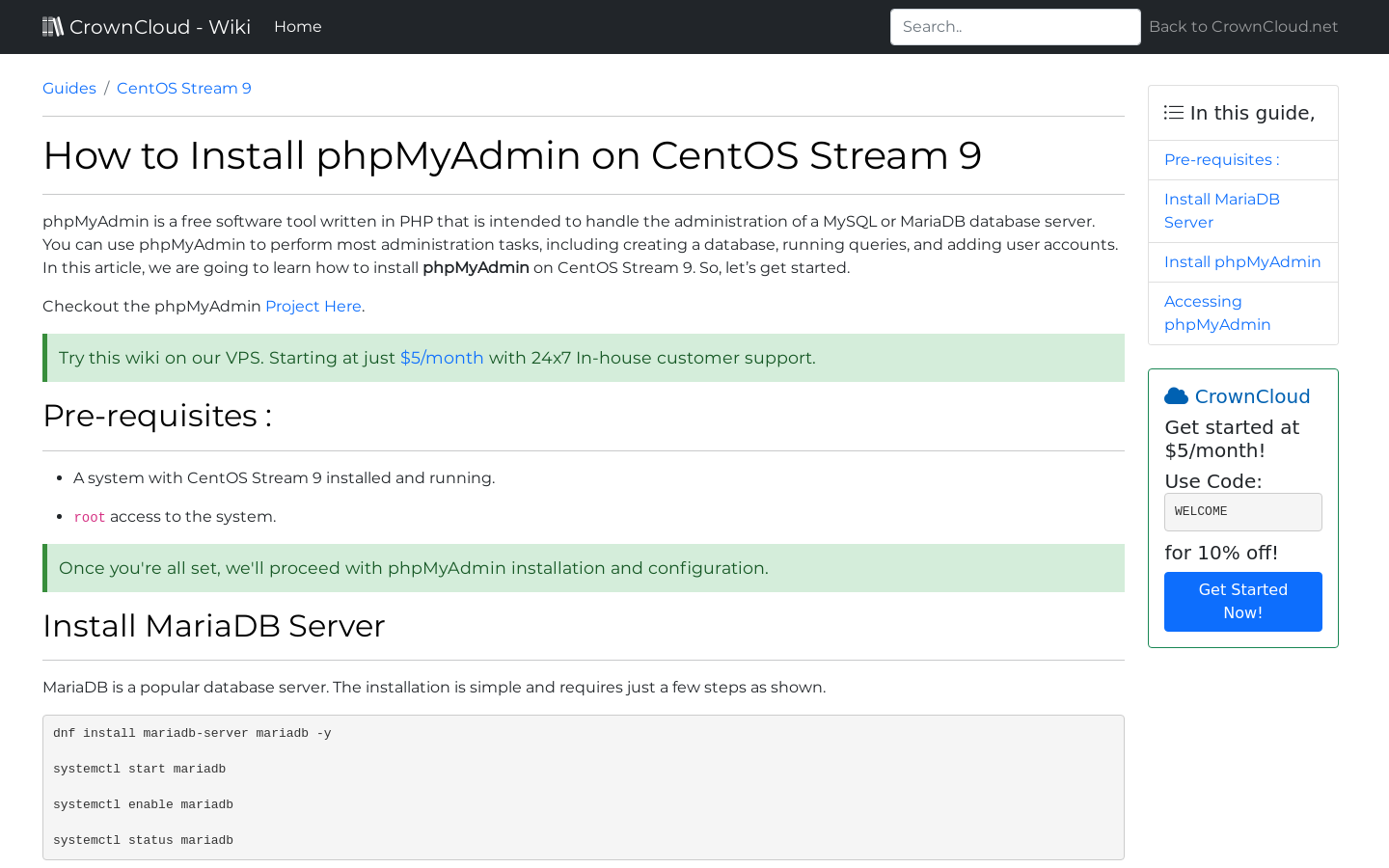Click the "systemctl start mariadb" command line
1389x868 pixels.
[139, 769]
